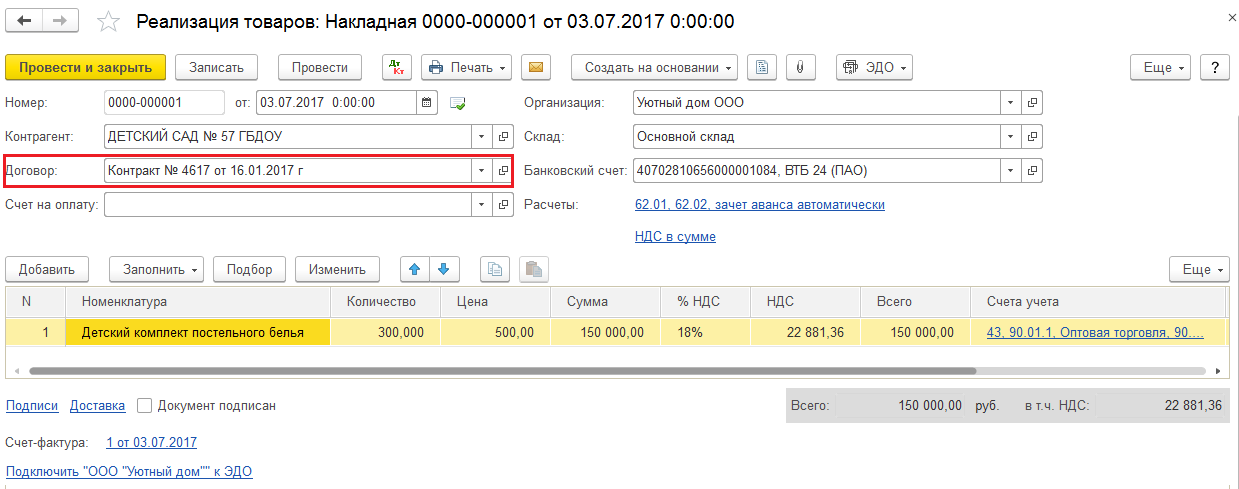Move row up with blue arrow
The image size is (1239, 489).
(414, 269)
